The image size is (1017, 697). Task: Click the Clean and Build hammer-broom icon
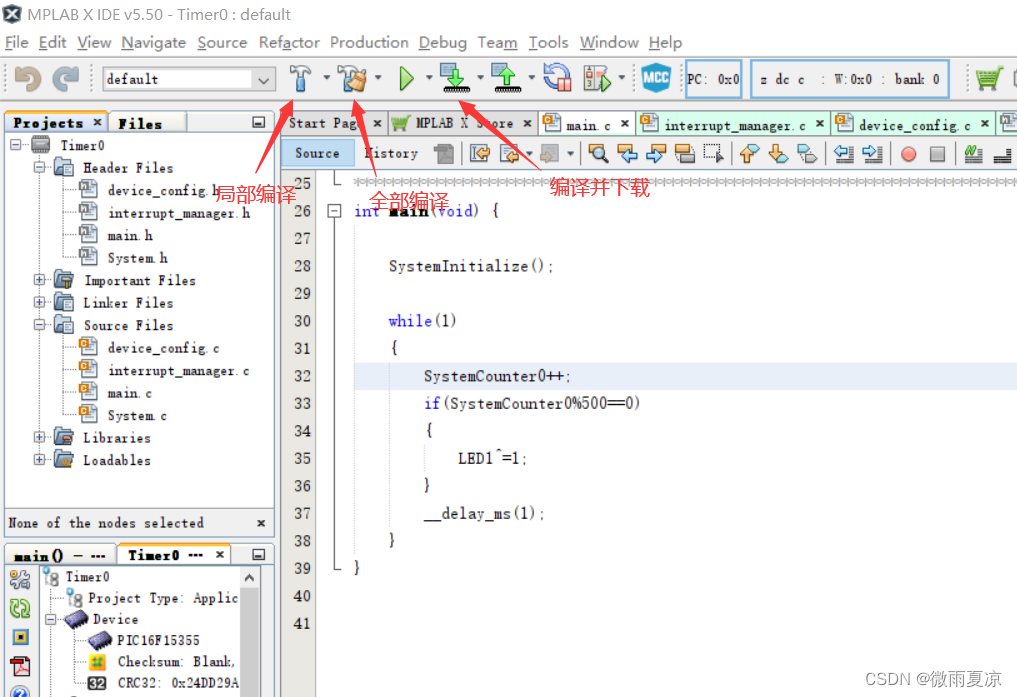(352, 78)
